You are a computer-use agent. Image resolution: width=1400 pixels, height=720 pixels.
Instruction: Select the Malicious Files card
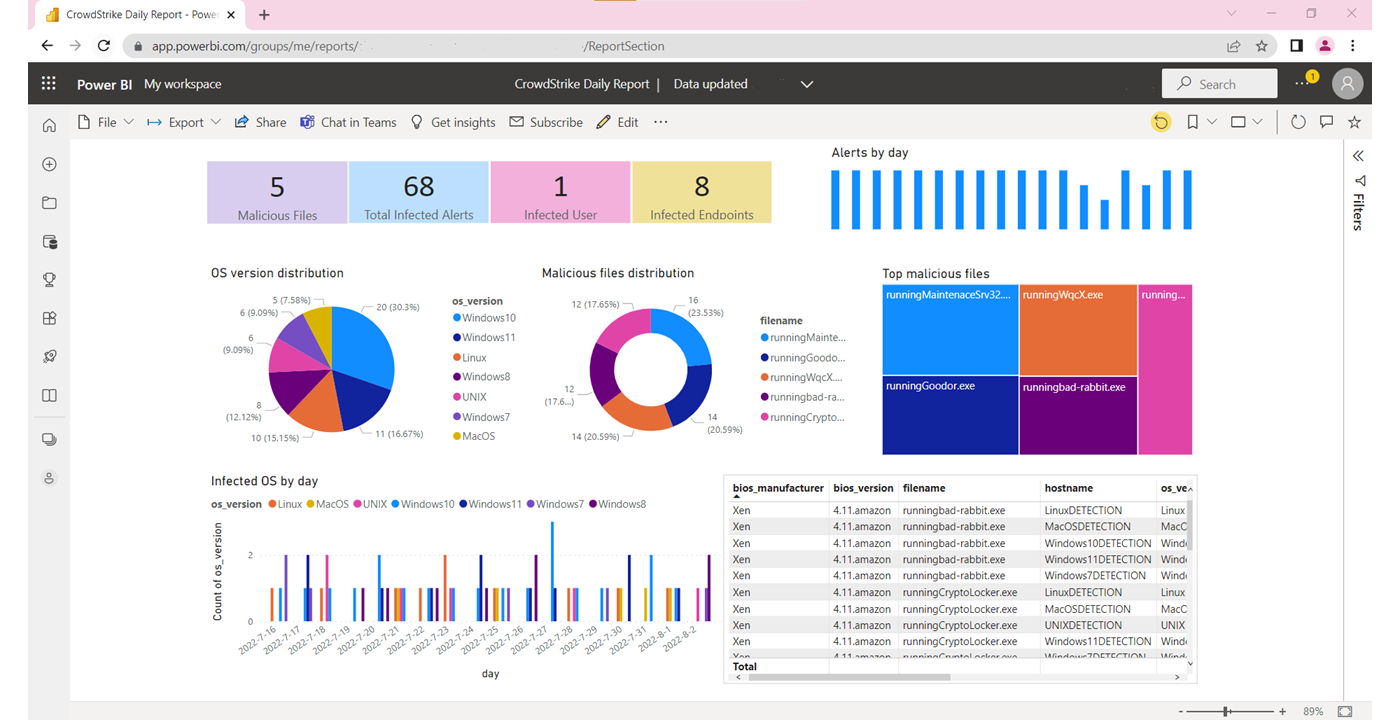coord(277,192)
